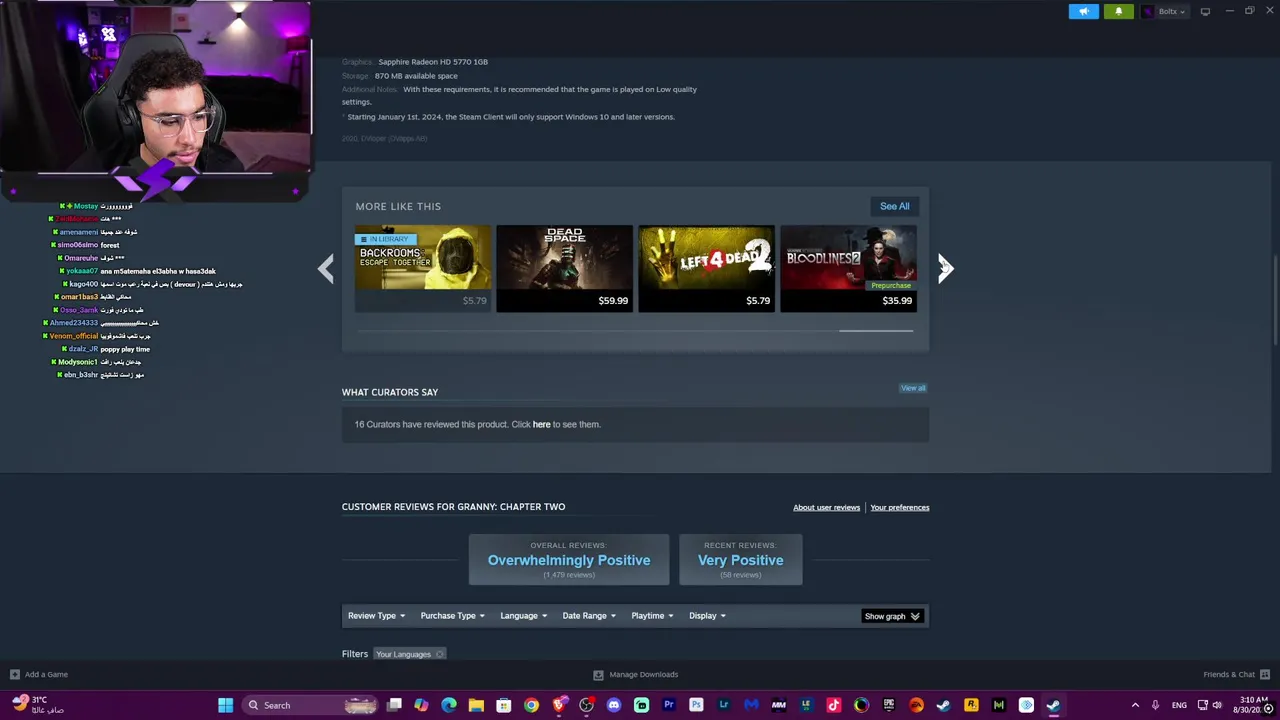The image size is (1280, 720).
Task: Open Manage Downloads
Action: coord(635,674)
